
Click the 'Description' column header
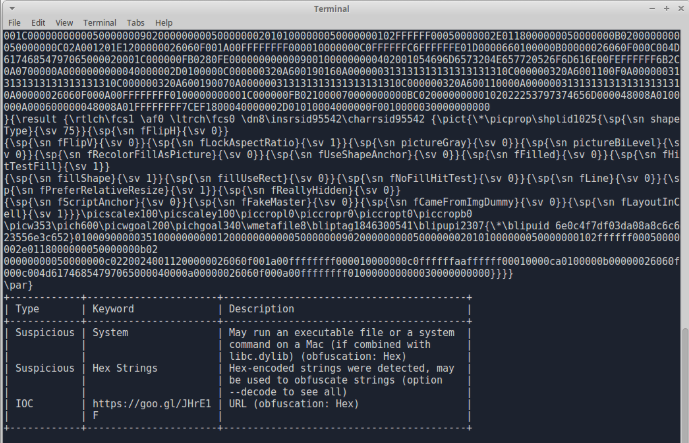[263, 309]
